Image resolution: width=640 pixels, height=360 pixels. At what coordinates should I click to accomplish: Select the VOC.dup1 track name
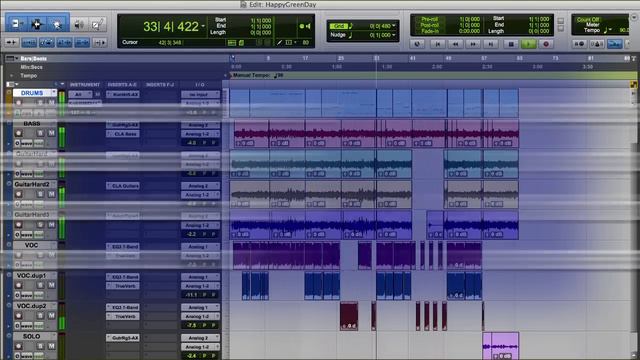point(31,276)
